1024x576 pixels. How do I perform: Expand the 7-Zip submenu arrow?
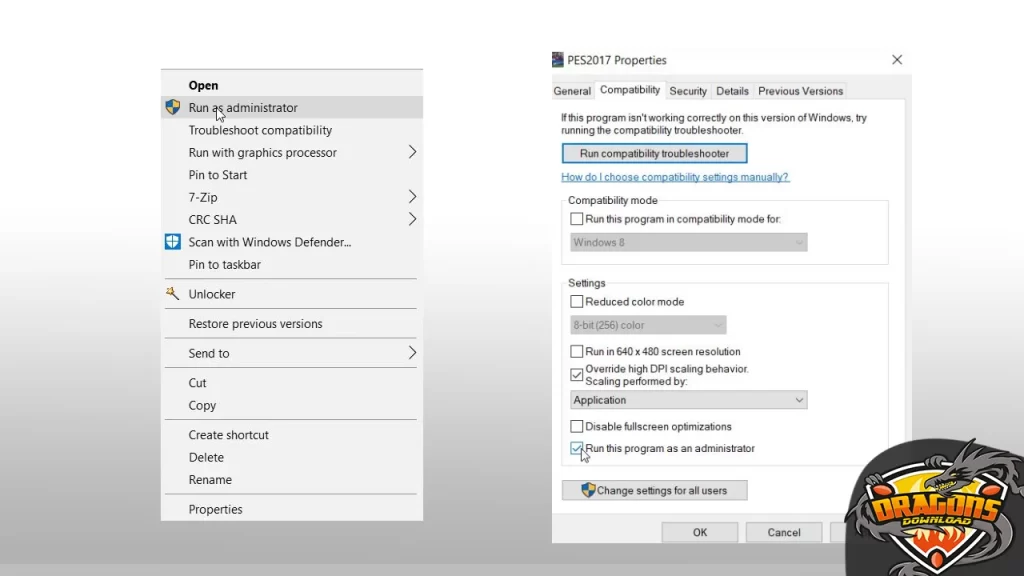coord(412,197)
